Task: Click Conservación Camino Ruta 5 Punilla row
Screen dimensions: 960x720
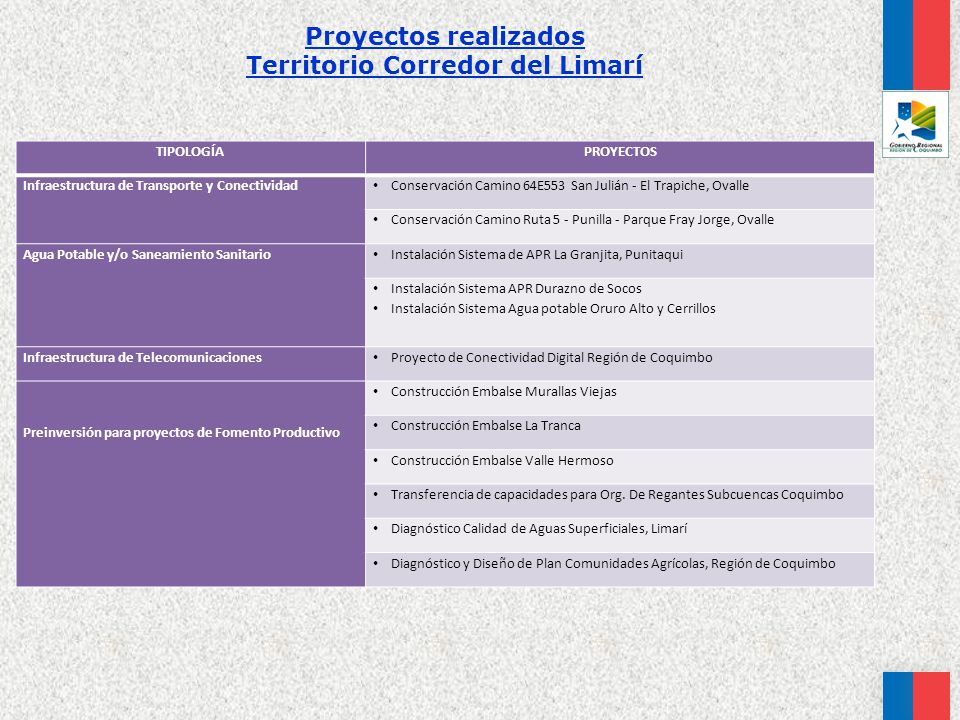Action: [620, 227]
